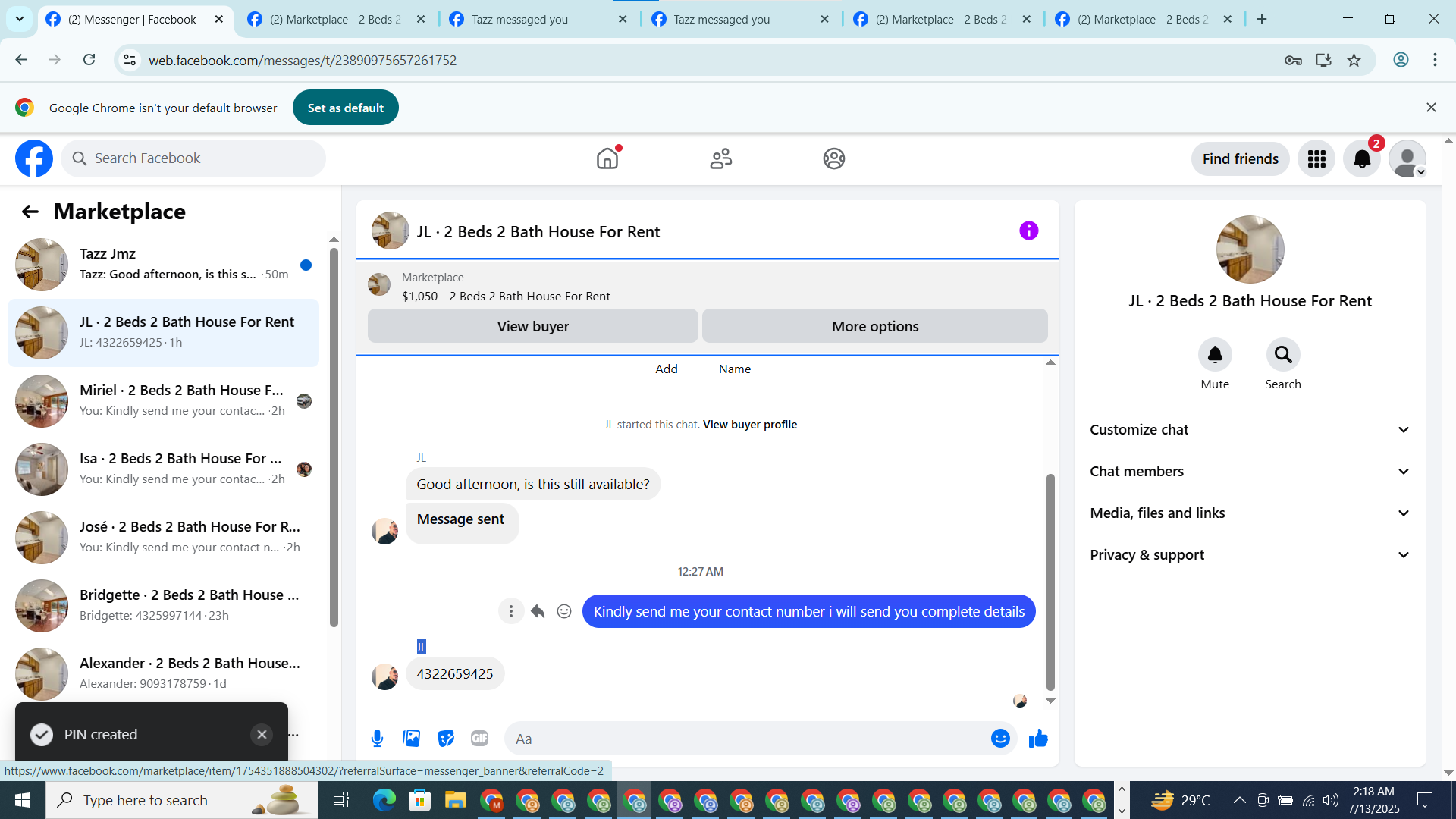
Task: Open View buyer profile link
Action: point(749,425)
